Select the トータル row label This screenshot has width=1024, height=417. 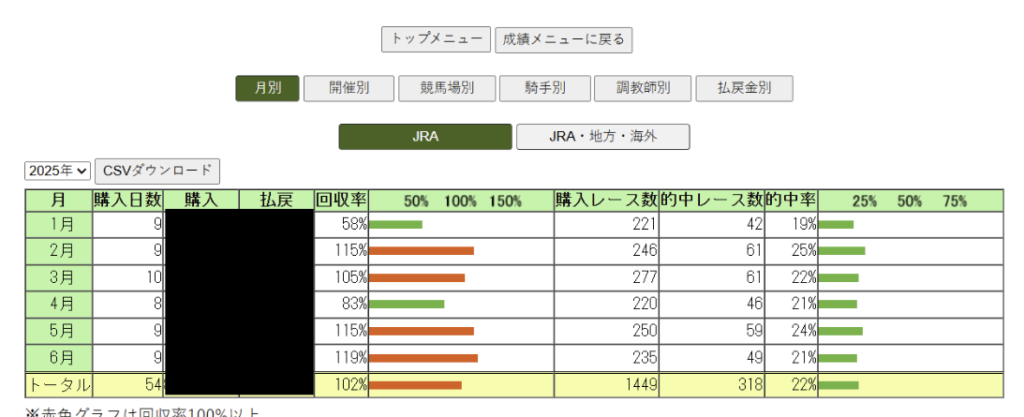click(x=59, y=385)
